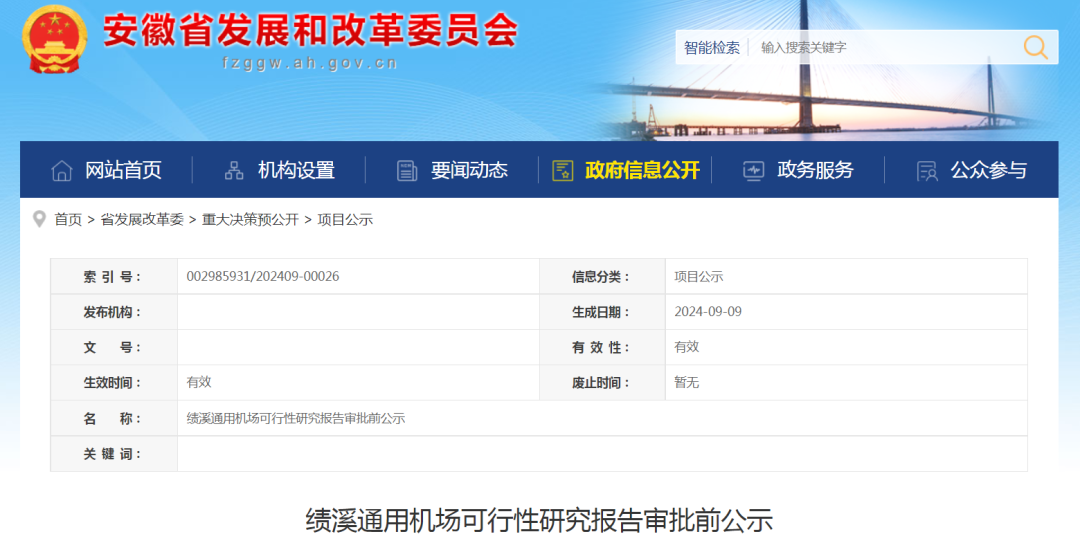1080x552 pixels.
Task: Open the 机构设置 menu item
Action: (296, 171)
